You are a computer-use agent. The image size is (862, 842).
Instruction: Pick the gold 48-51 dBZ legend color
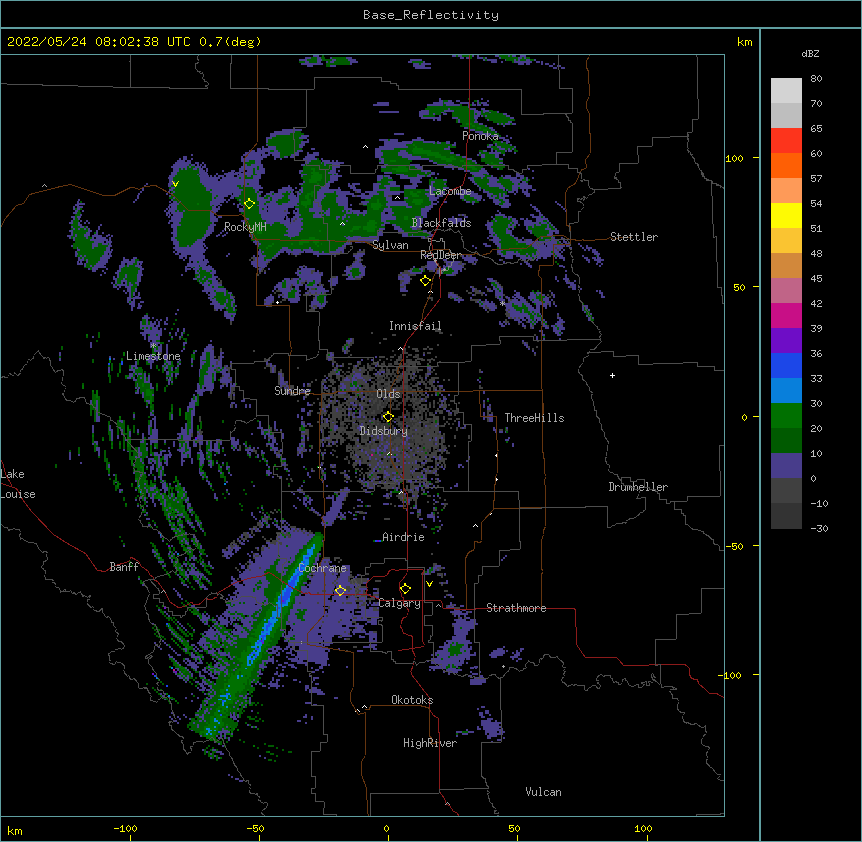coord(786,240)
